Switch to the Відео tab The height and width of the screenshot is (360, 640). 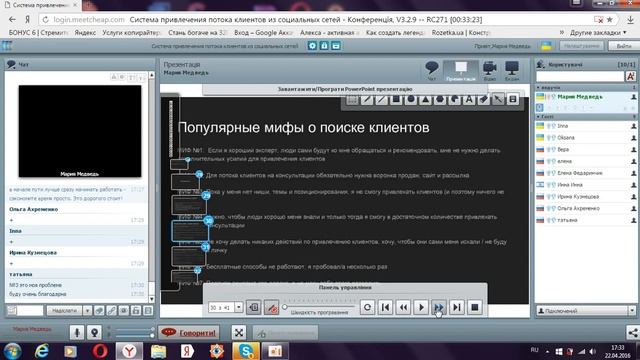pos(489,71)
